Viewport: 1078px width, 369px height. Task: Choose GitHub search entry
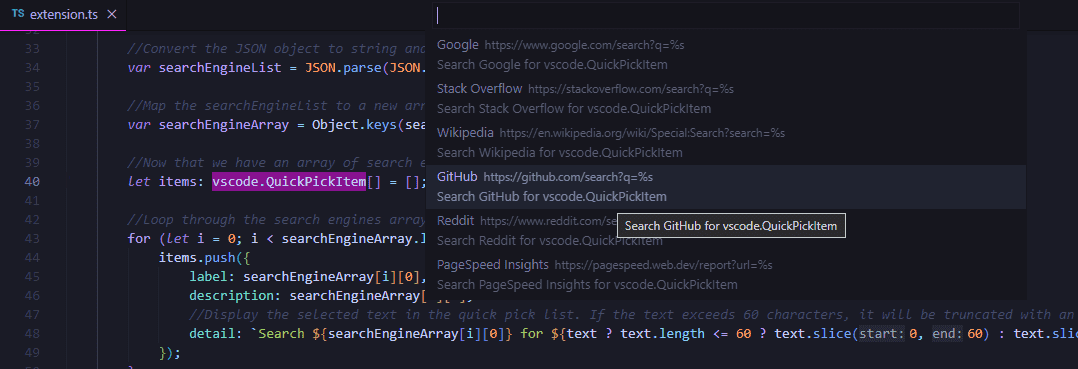726,187
